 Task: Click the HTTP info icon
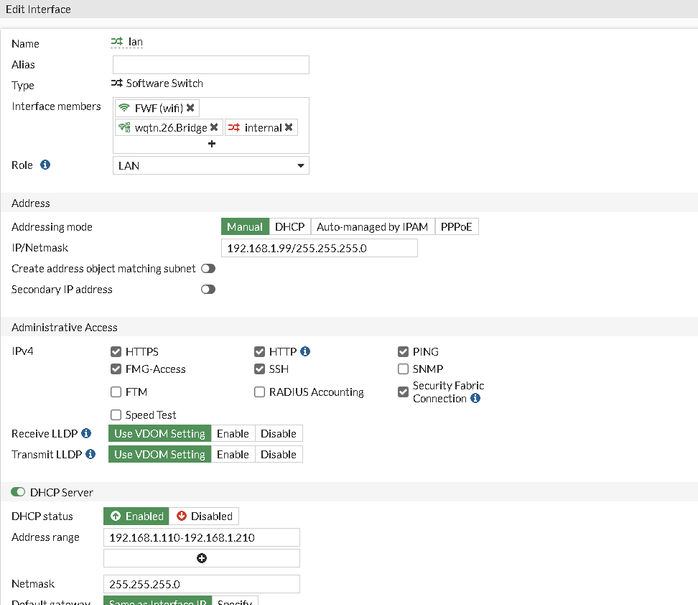pos(305,351)
